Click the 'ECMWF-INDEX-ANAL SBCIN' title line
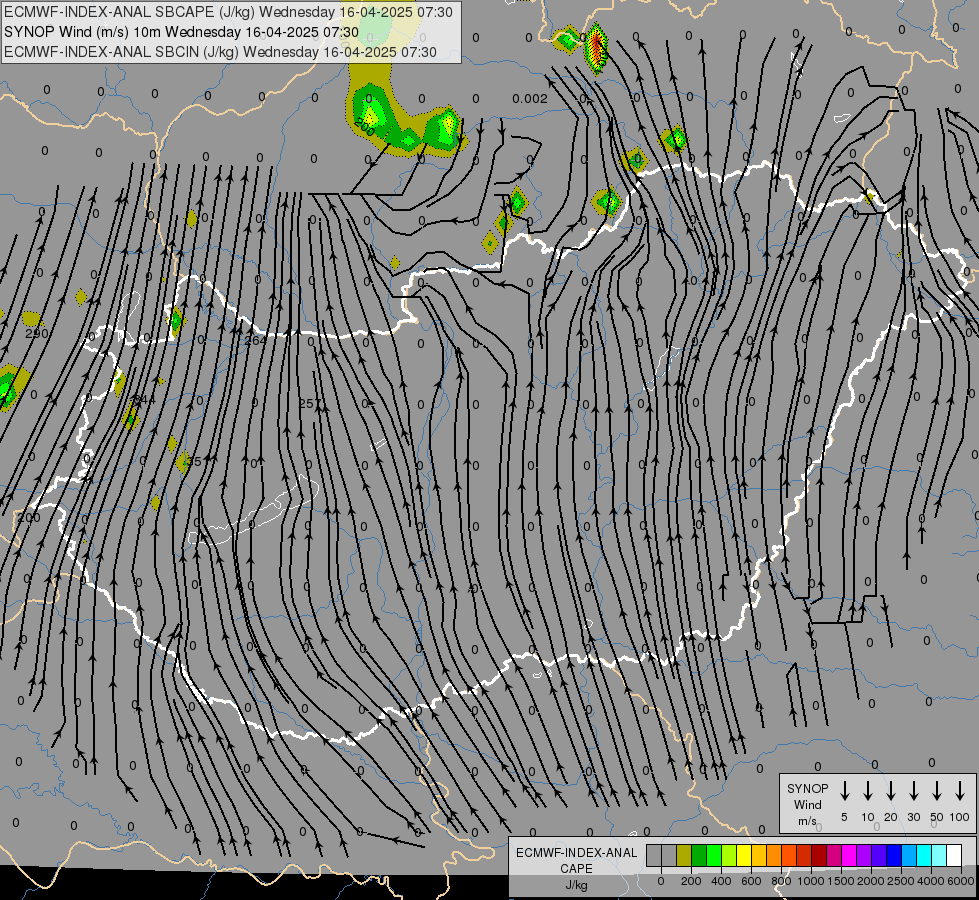Image resolution: width=979 pixels, height=900 pixels. pyautogui.click(x=220, y=52)
